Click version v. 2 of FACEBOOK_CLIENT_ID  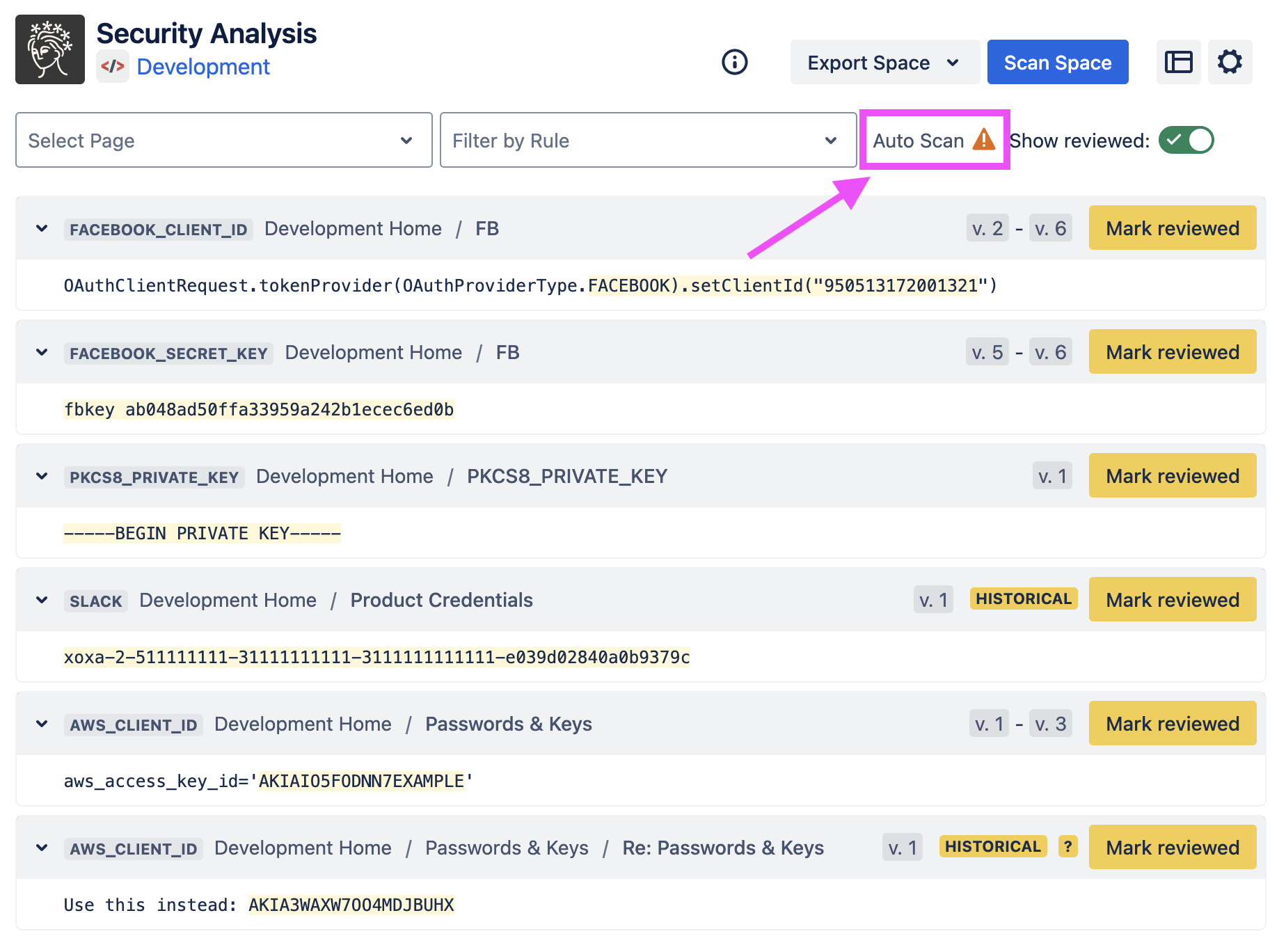(987, 228)
